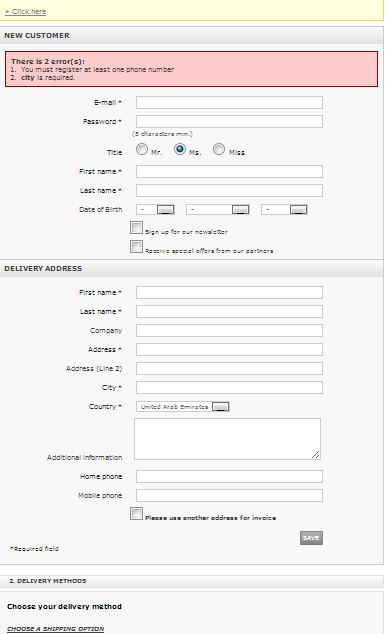This screenshot has height=634, width=389.
Task: Check Please use another address for invoice
Action: click(136, 513)
